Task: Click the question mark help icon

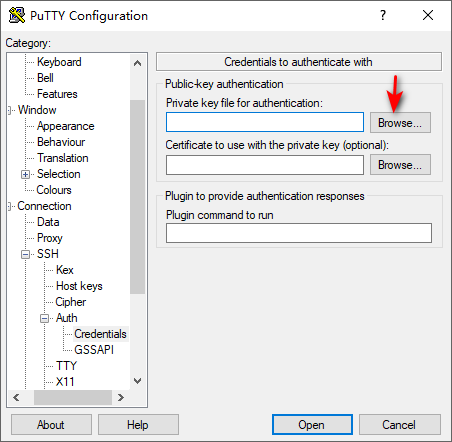Action: (383, 15)
